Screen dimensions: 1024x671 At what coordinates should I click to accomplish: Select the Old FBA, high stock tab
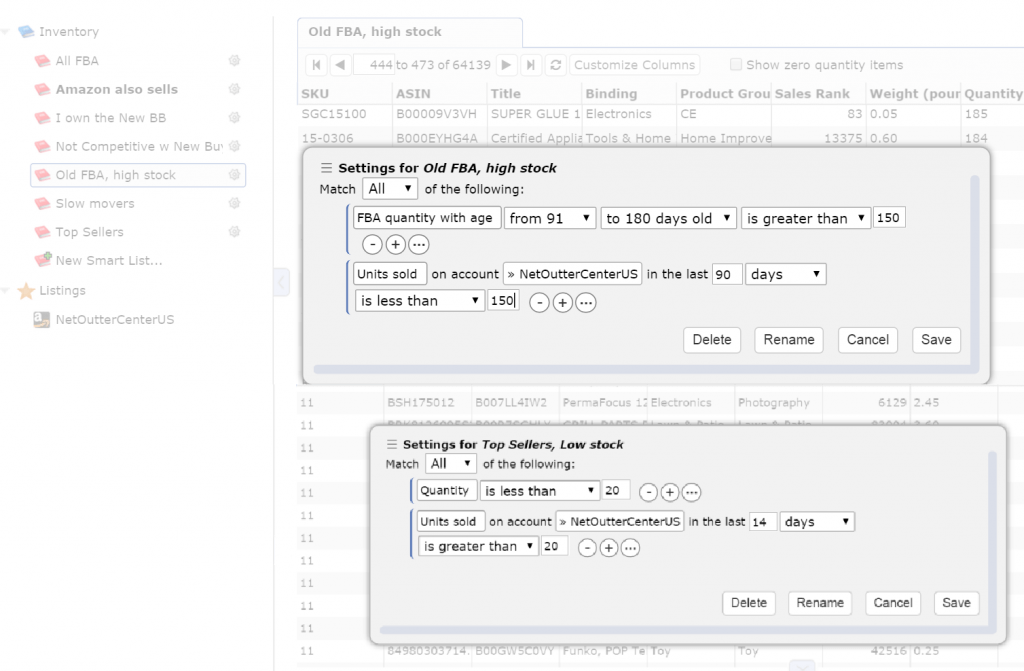click(x=409, y=32)
